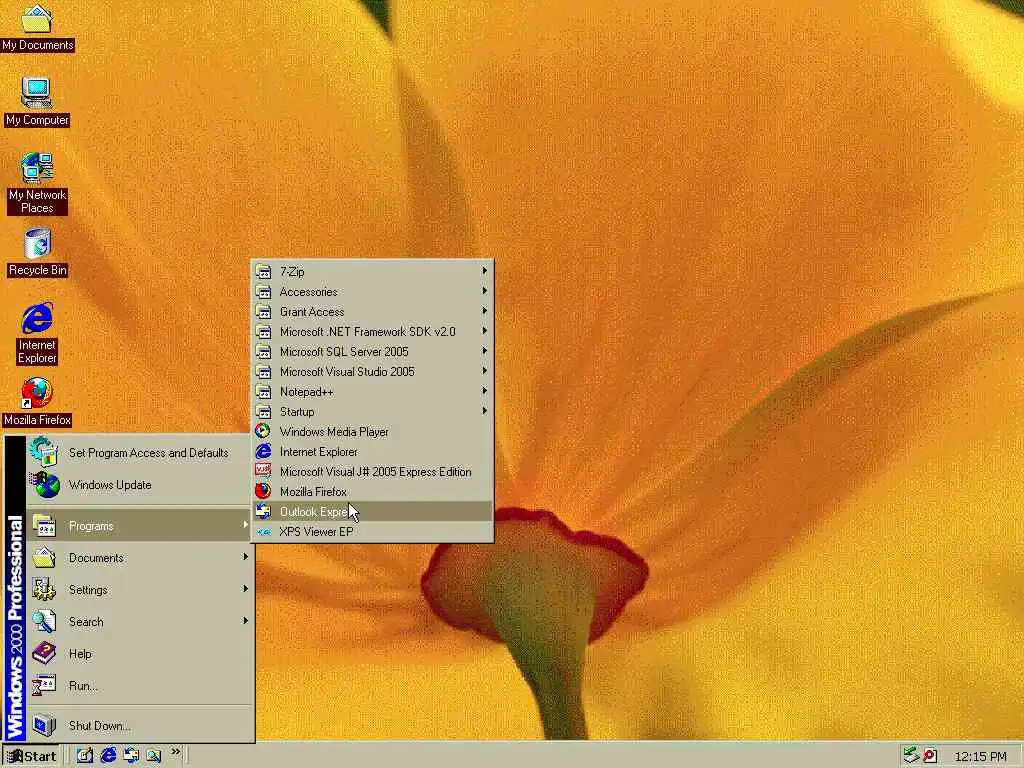1024x768 pixels.
Task: Expand the Accessories folder arrow
Action: click(x=485, y=291)
